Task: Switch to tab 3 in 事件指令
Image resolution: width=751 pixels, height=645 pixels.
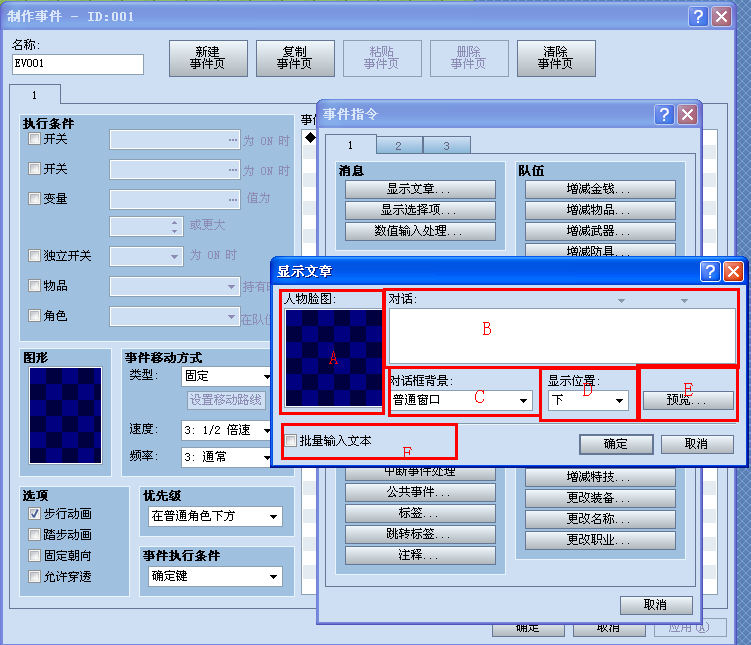Action: point(446,146)
